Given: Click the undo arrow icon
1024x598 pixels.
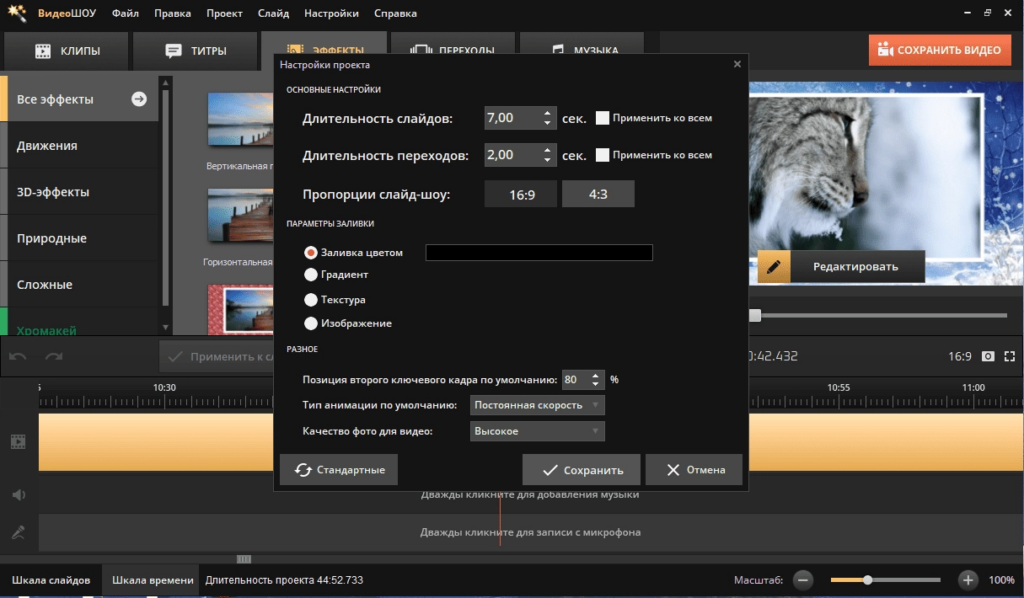Looking at the screenshot, I should 18,356.
